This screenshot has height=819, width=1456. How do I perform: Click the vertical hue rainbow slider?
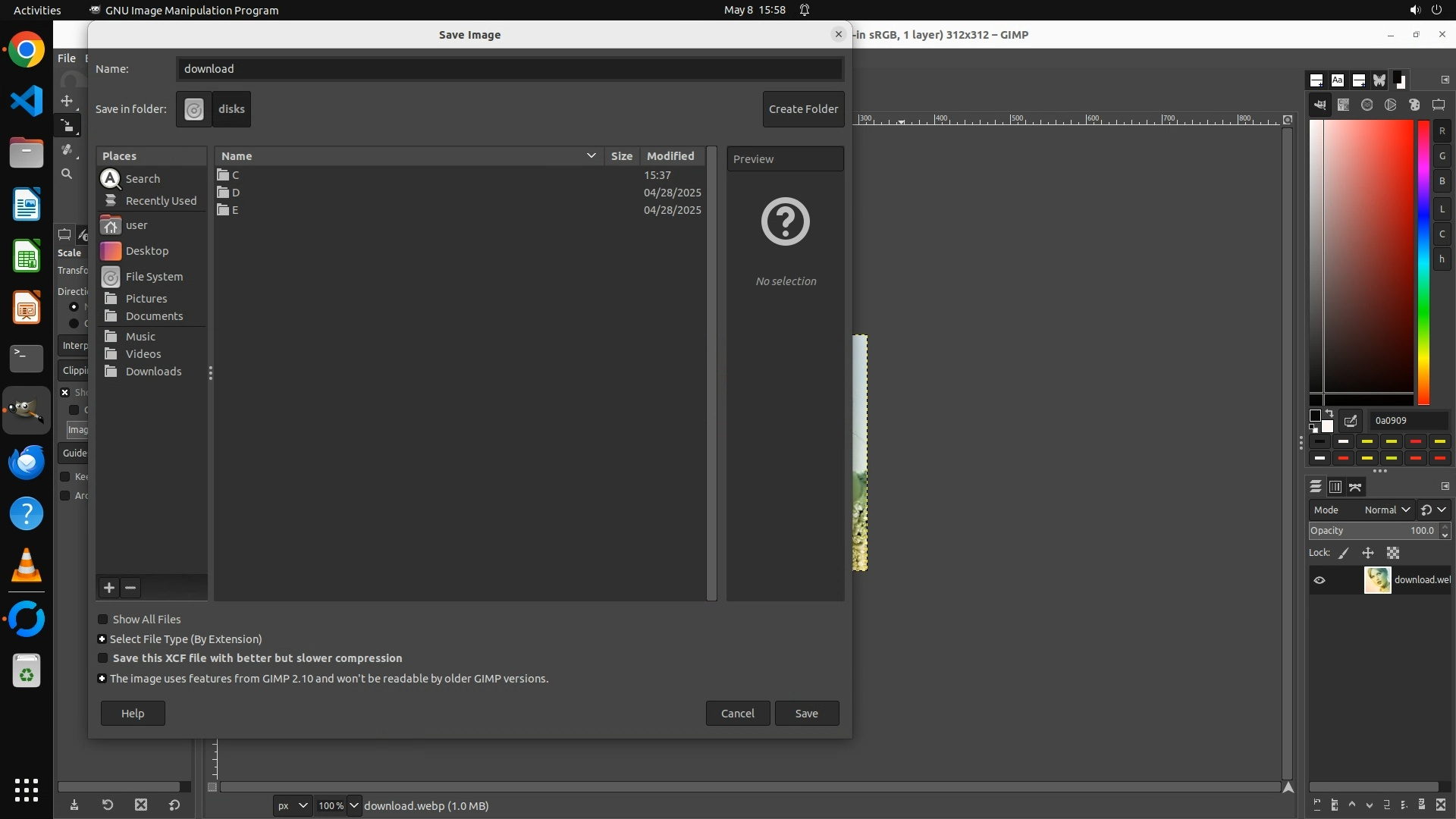[1423, 262]
